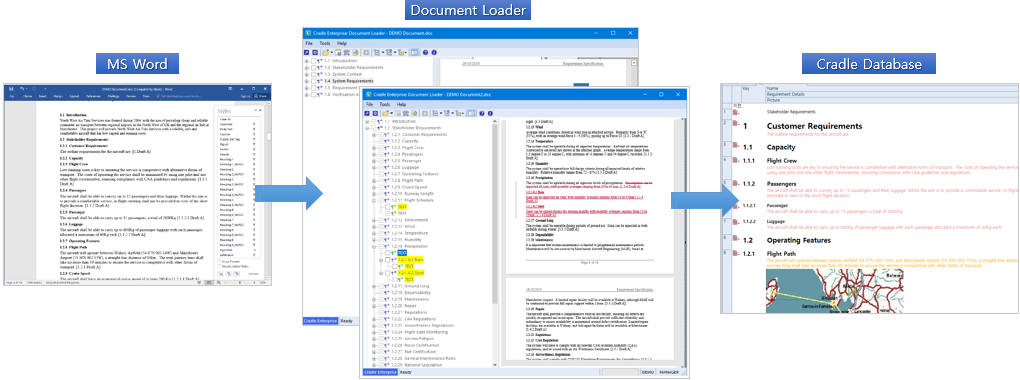
Task: Click the preview pane toggle icon in DEMO Document2 toolbar
Action: 471,113
